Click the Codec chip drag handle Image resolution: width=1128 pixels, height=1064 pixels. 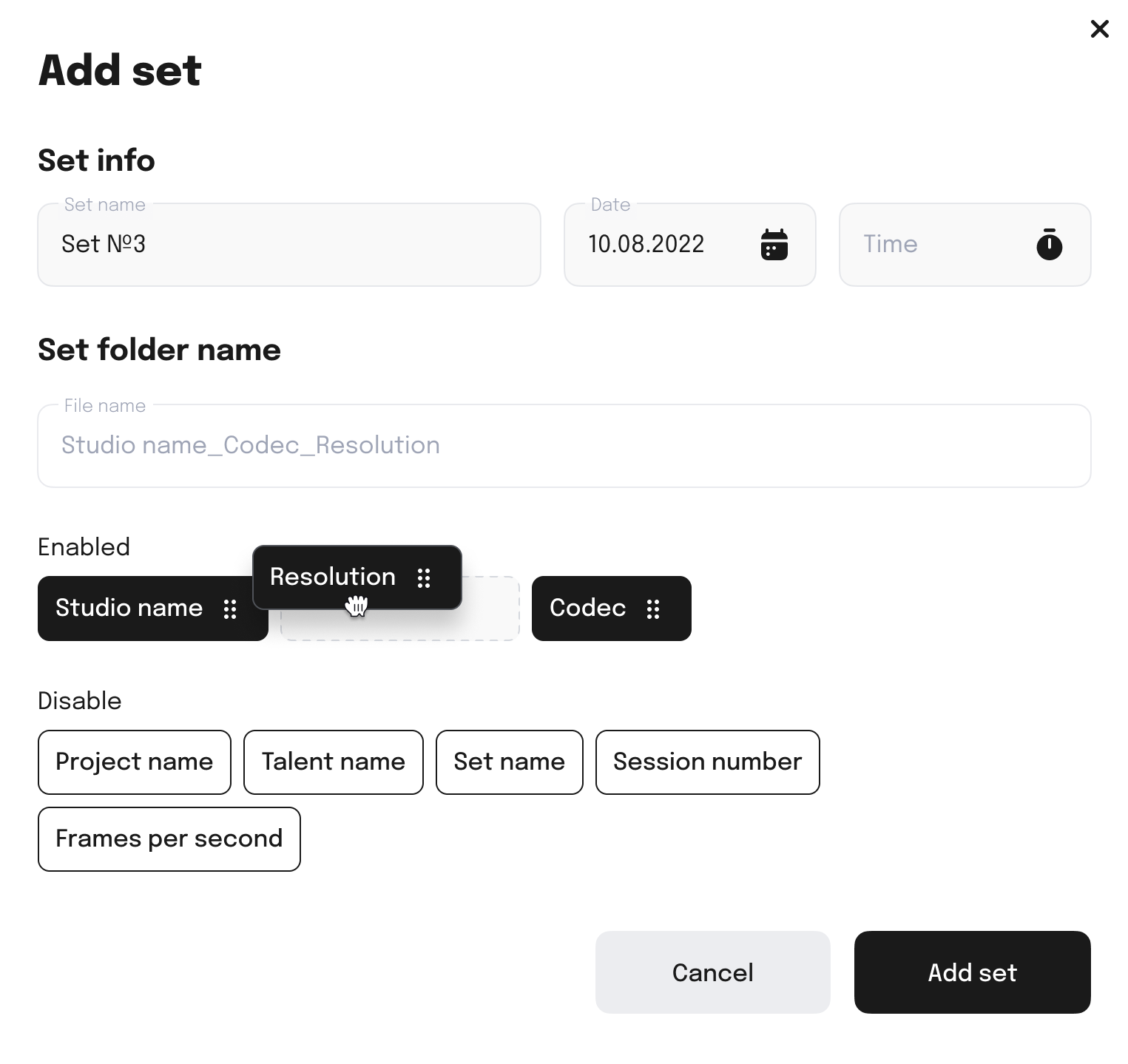coord(653,609)
